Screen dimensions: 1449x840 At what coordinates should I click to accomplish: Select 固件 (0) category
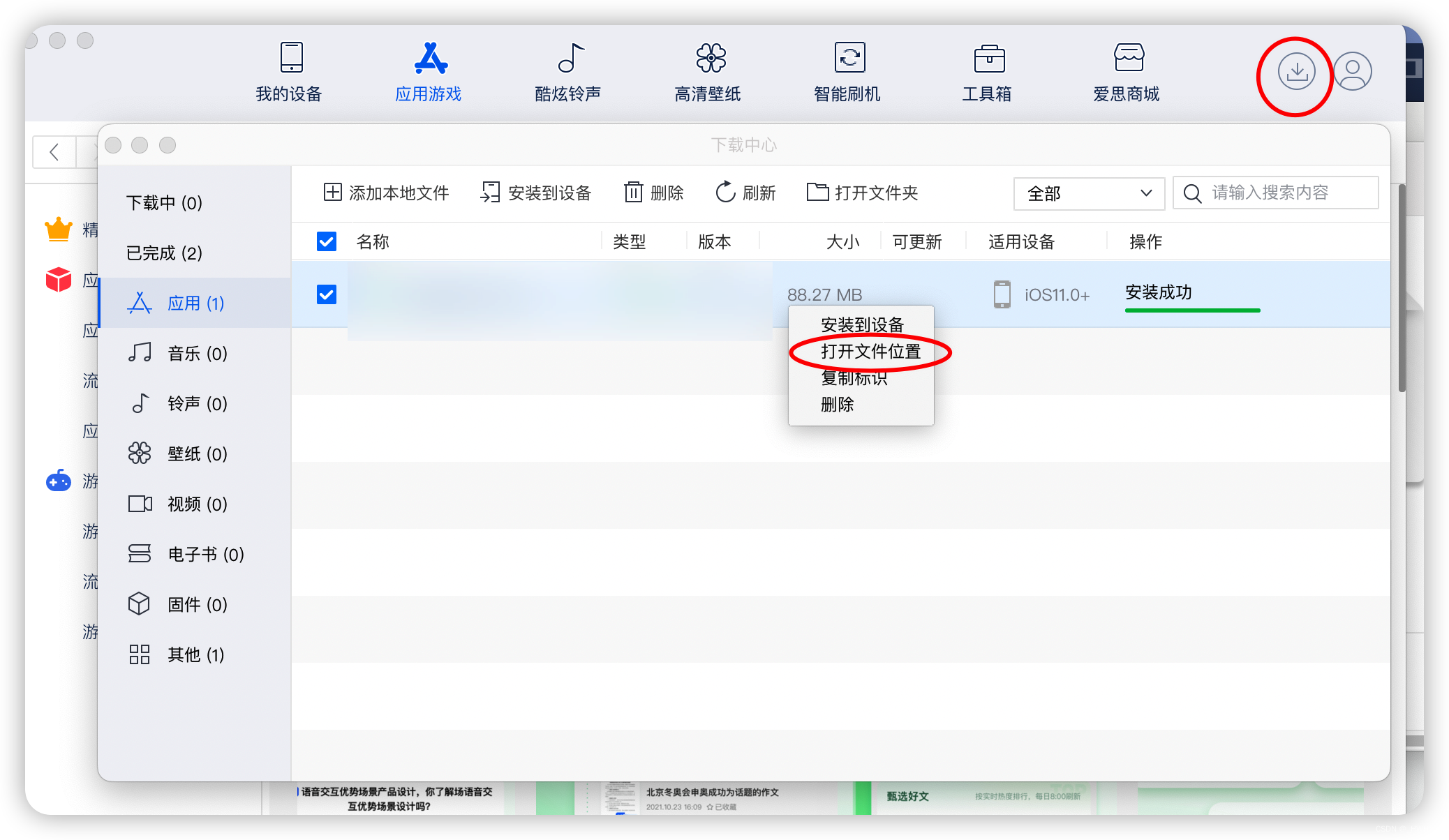(x=195, y=604)
